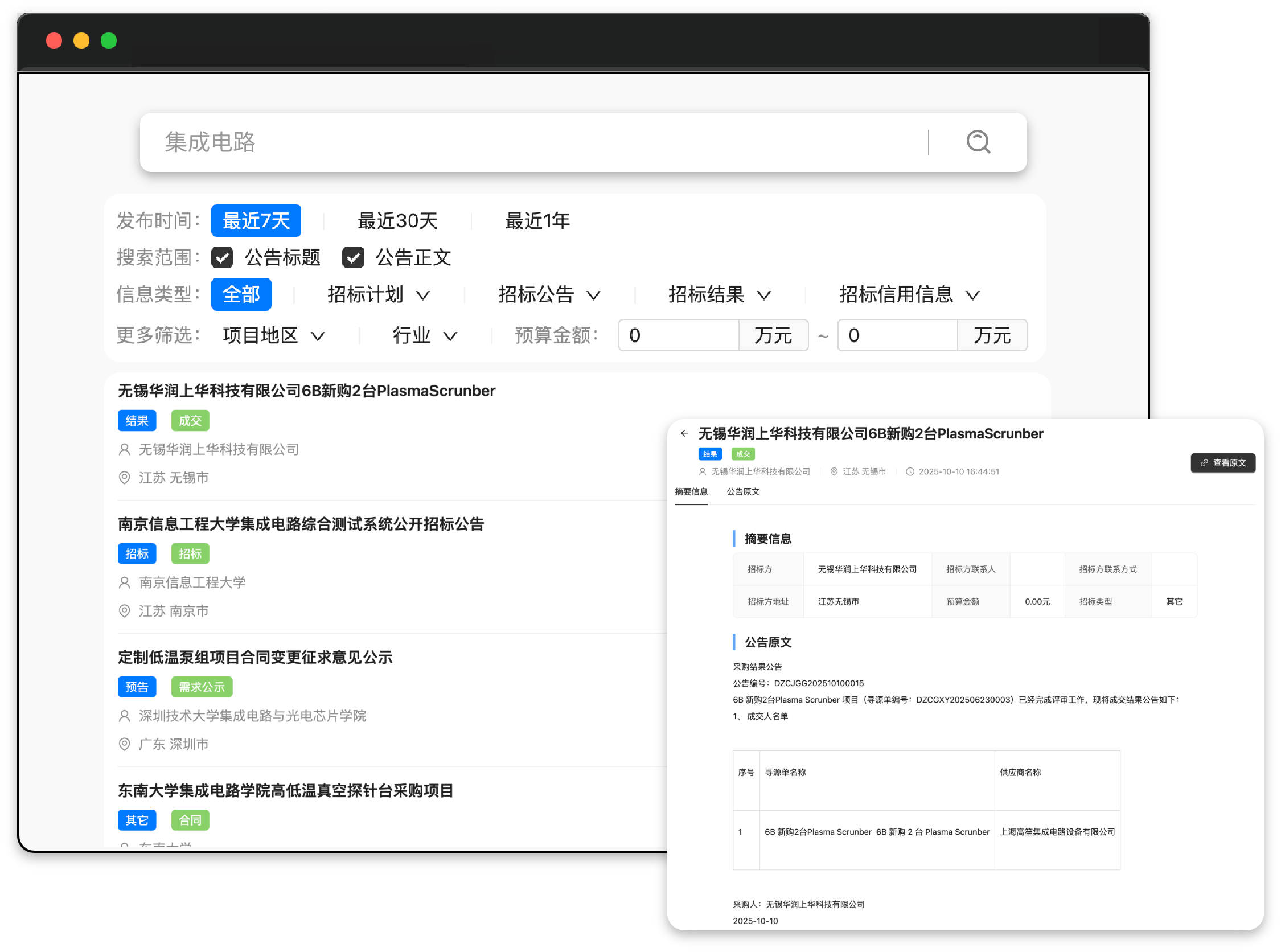Click link icon on 查看原文 button

1204,463
